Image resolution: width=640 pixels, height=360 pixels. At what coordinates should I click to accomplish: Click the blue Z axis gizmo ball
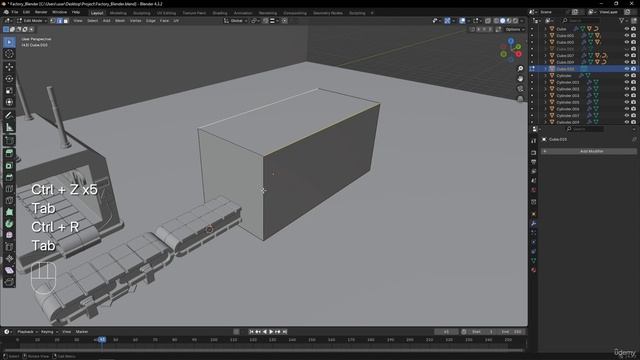pyautogui.click(x=511, y=41)
